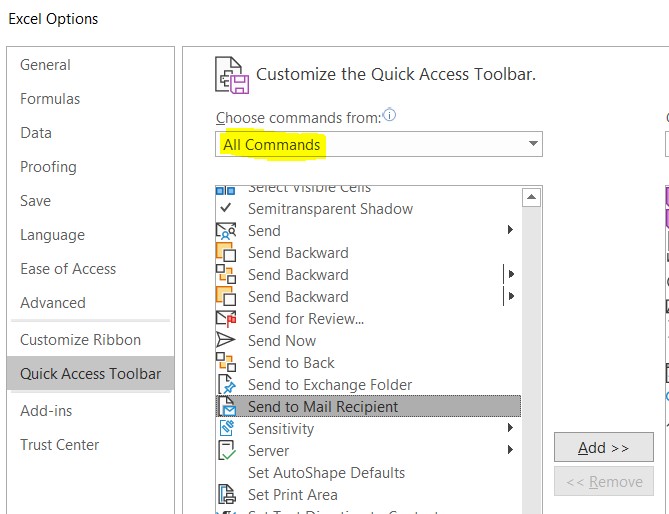Expand the Send submenu arrow

click(510, 231)
